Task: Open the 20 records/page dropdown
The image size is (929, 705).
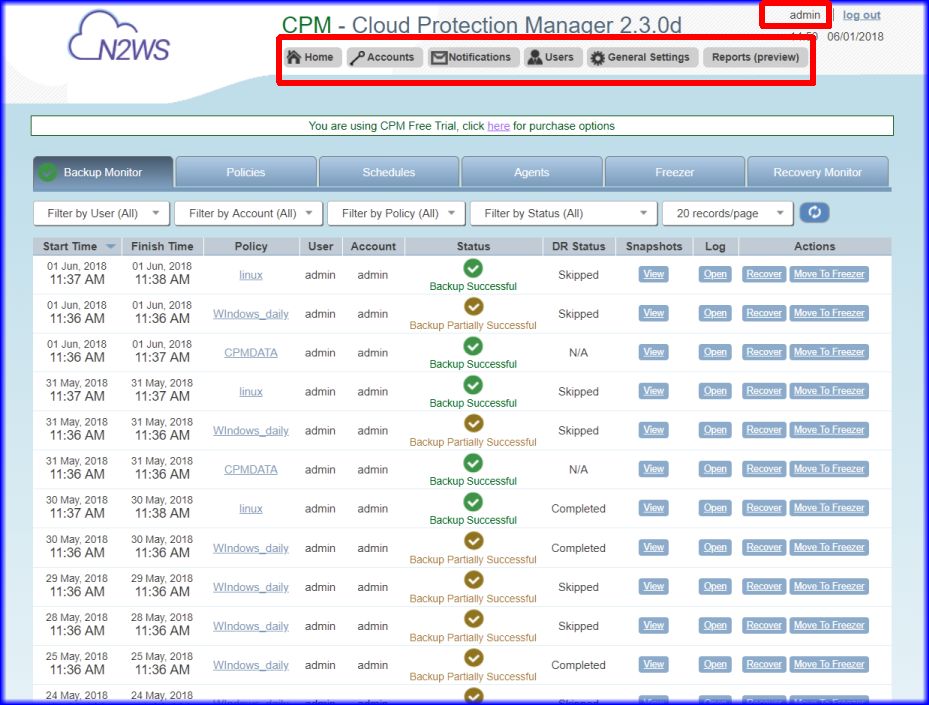Action: [x=728, y=213]
